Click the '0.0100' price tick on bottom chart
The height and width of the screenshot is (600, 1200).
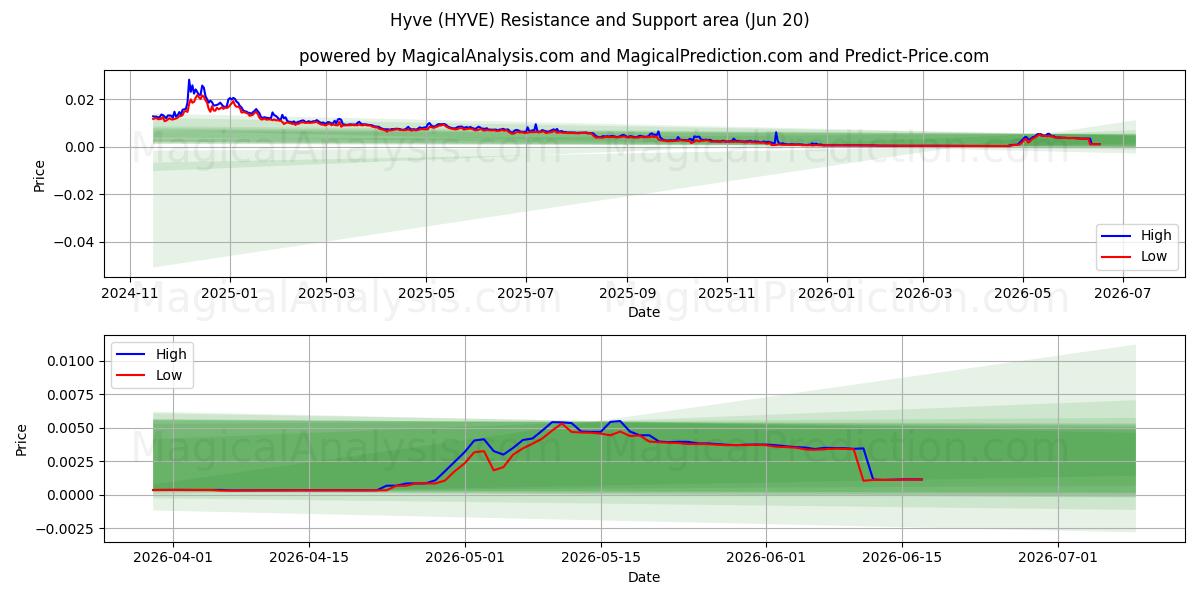[x=72, y=361]
